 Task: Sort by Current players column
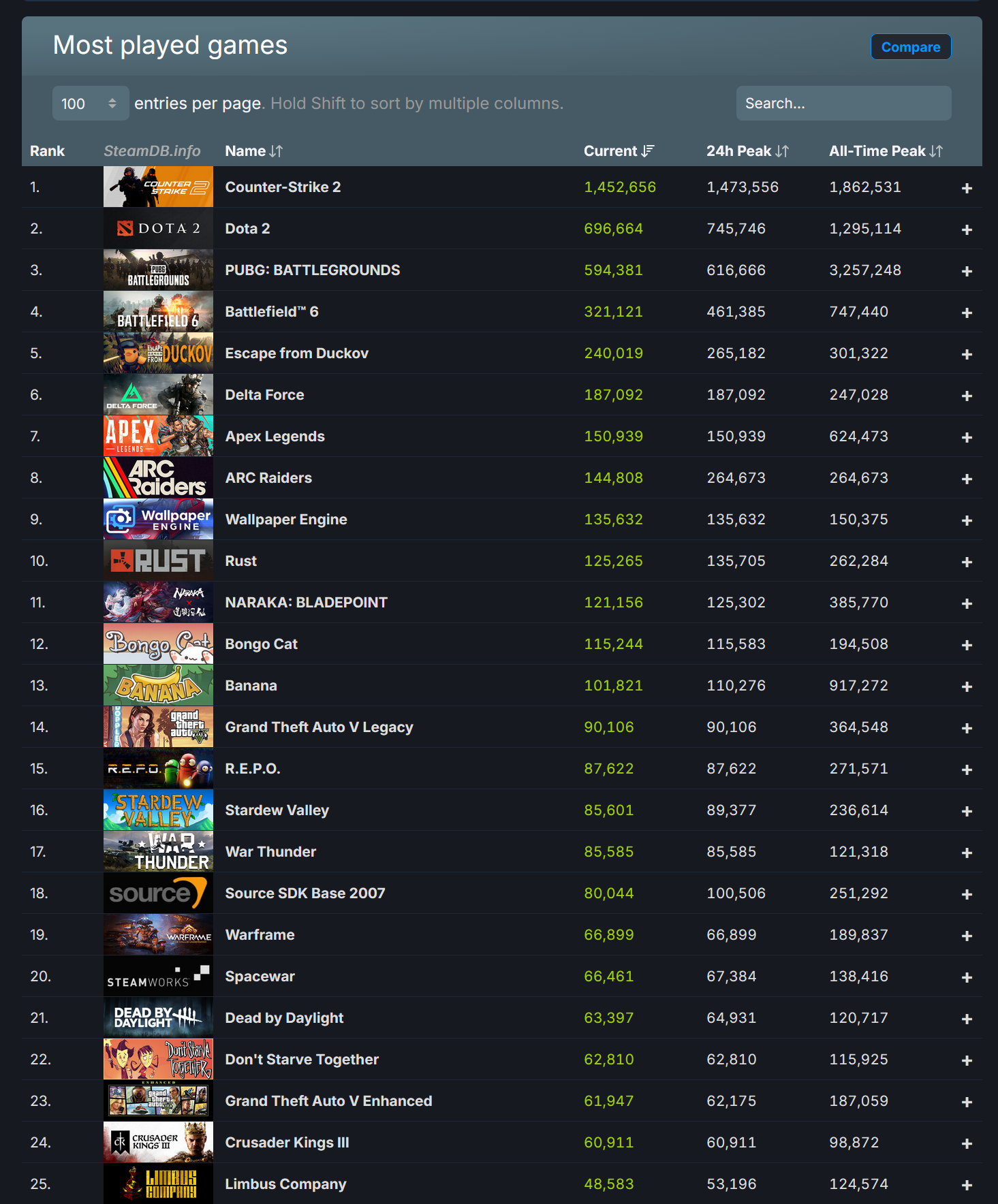tap(619, 151)
